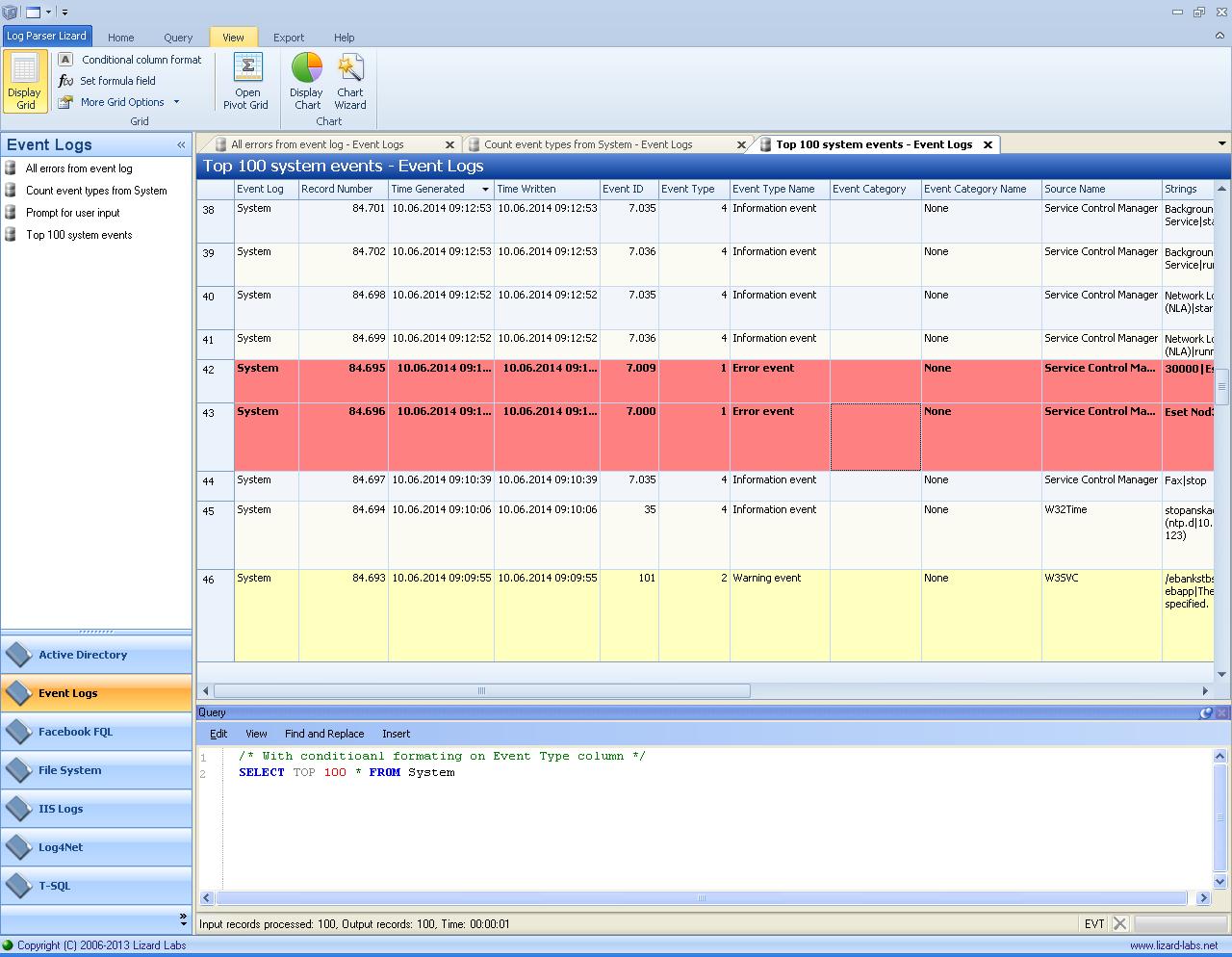Launch the Chart Wizard
Viewport: 1232px width, 957px height.
tap(350, 69)
